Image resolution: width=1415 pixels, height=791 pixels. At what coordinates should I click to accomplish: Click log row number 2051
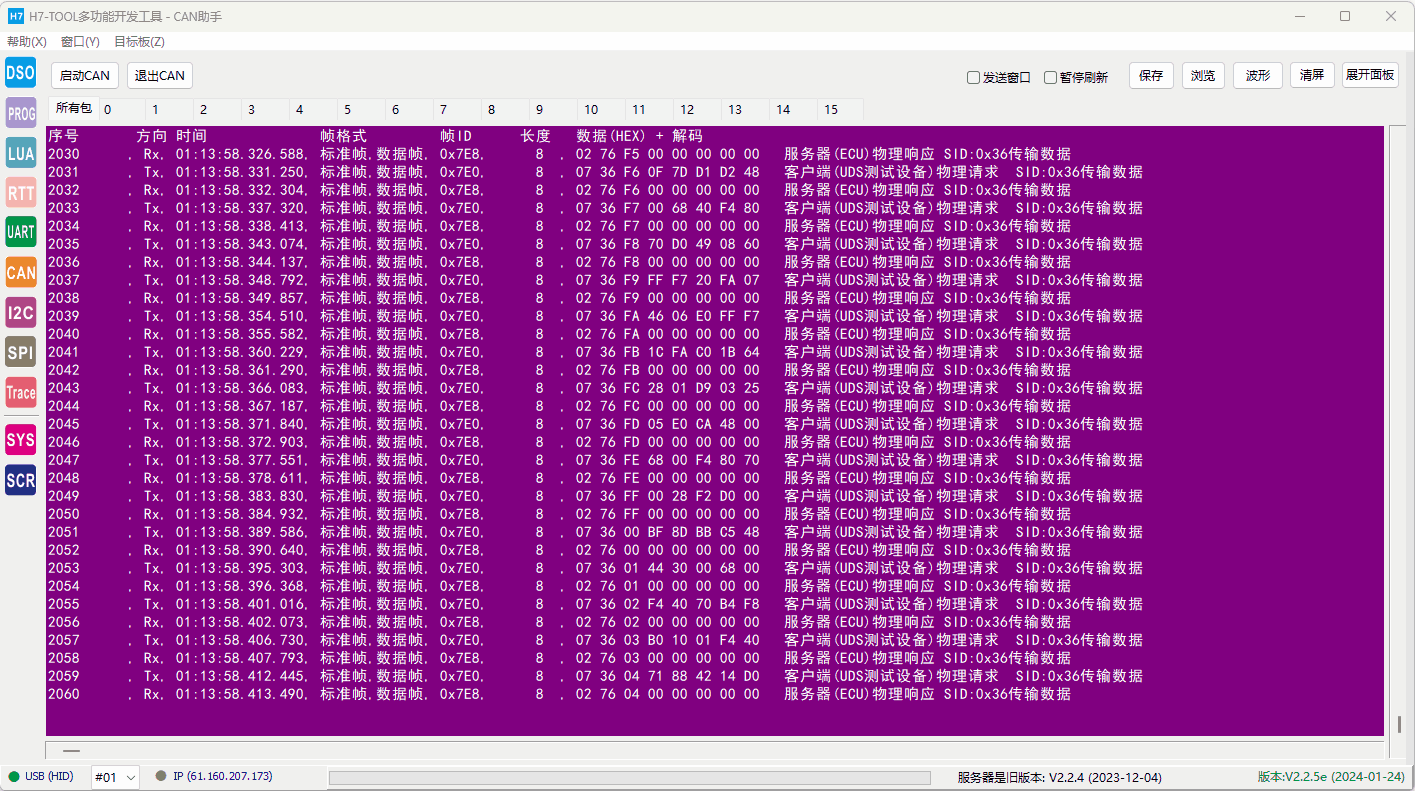[x=64, y=532]
